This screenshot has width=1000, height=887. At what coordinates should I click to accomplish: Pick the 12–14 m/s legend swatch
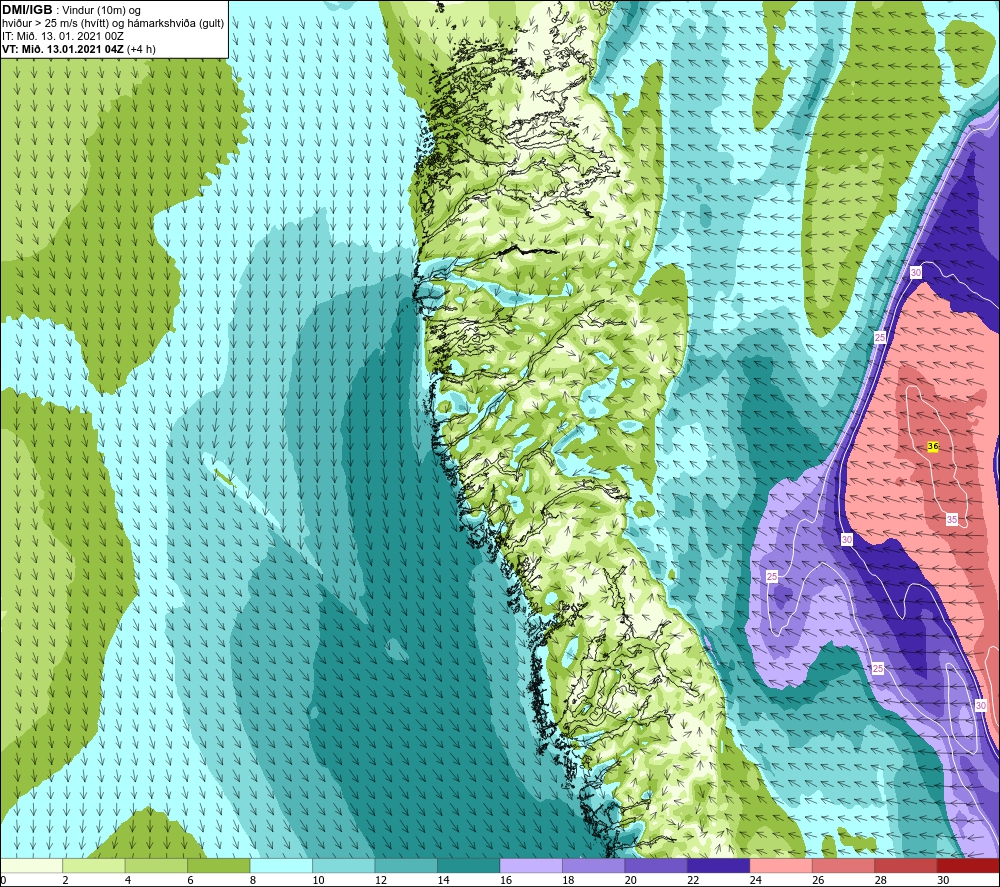click(406, 865)
